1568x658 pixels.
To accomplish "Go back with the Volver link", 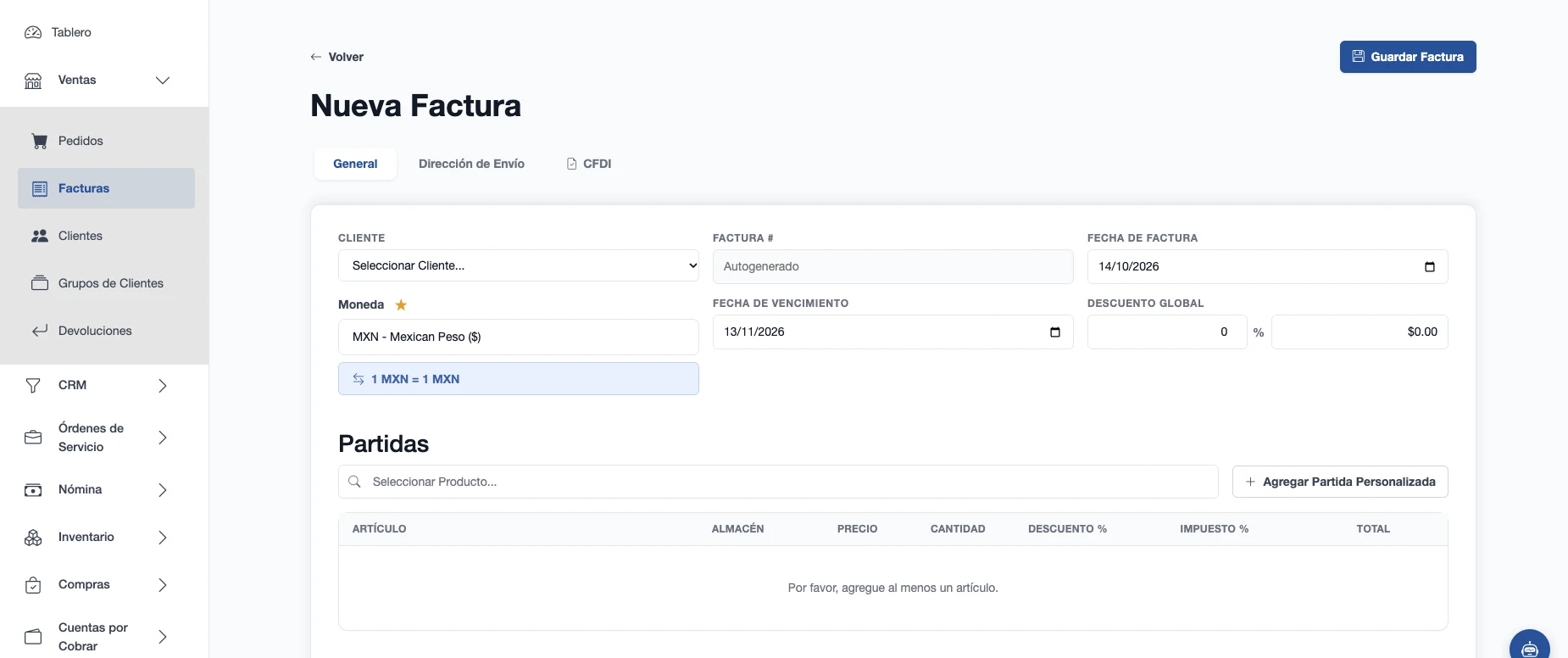I will pyautogui.click(x=336, y=57).
